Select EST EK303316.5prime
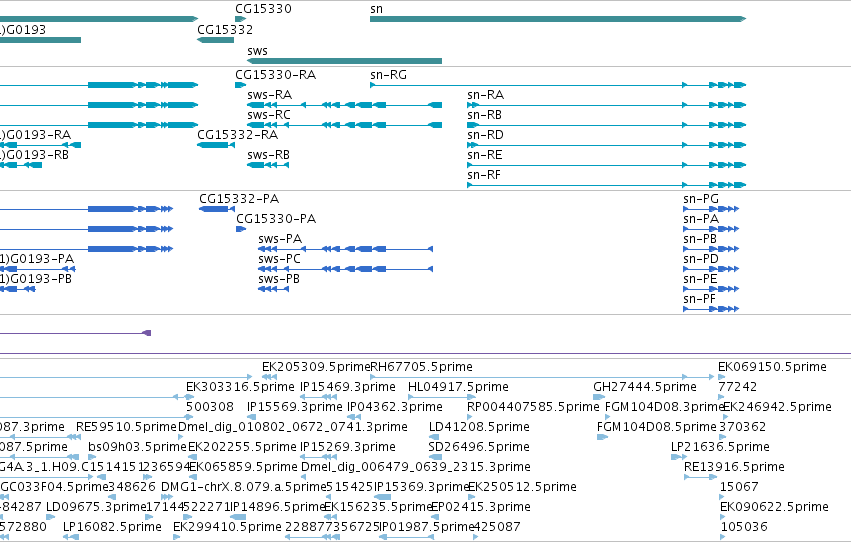 coord(190,397)
